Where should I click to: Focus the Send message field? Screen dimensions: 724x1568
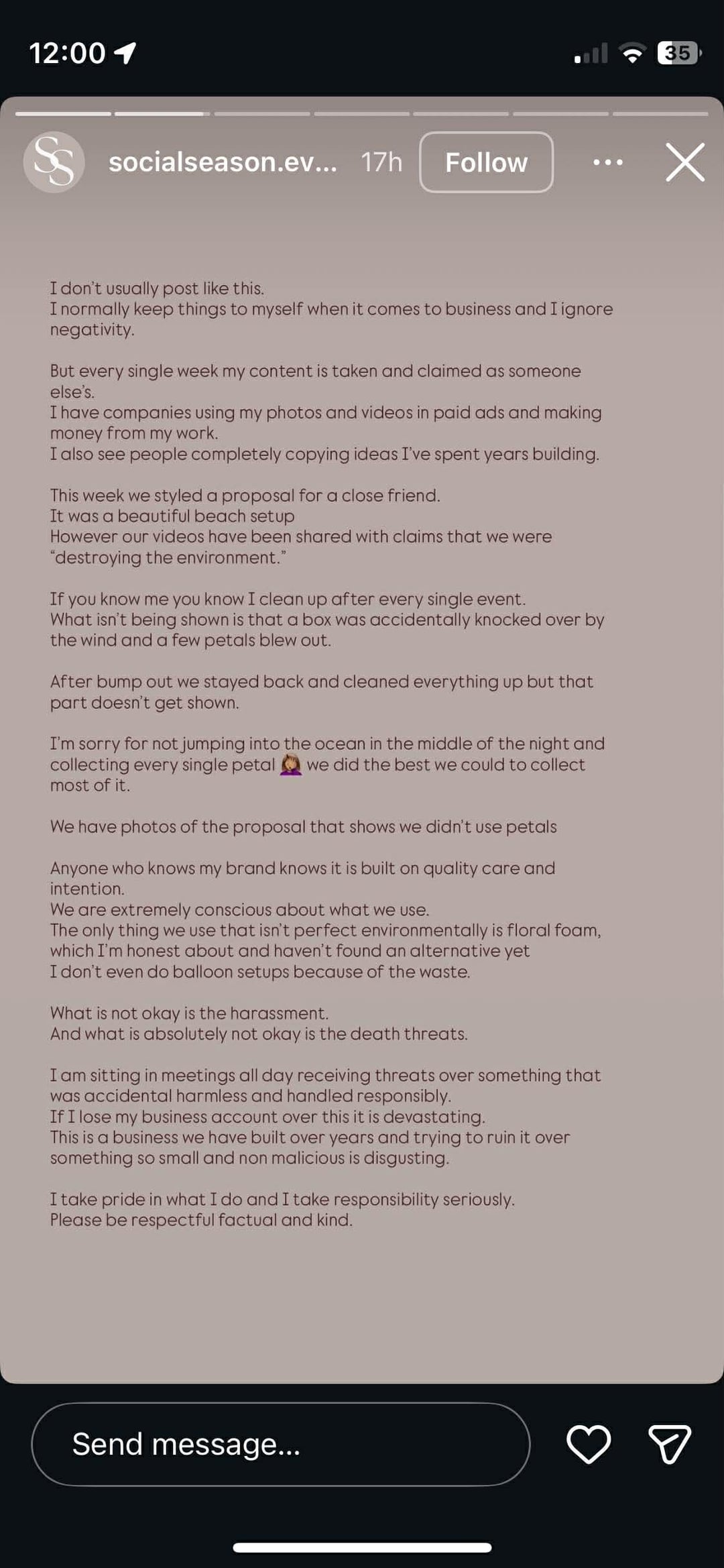[x=280, y=1444]
